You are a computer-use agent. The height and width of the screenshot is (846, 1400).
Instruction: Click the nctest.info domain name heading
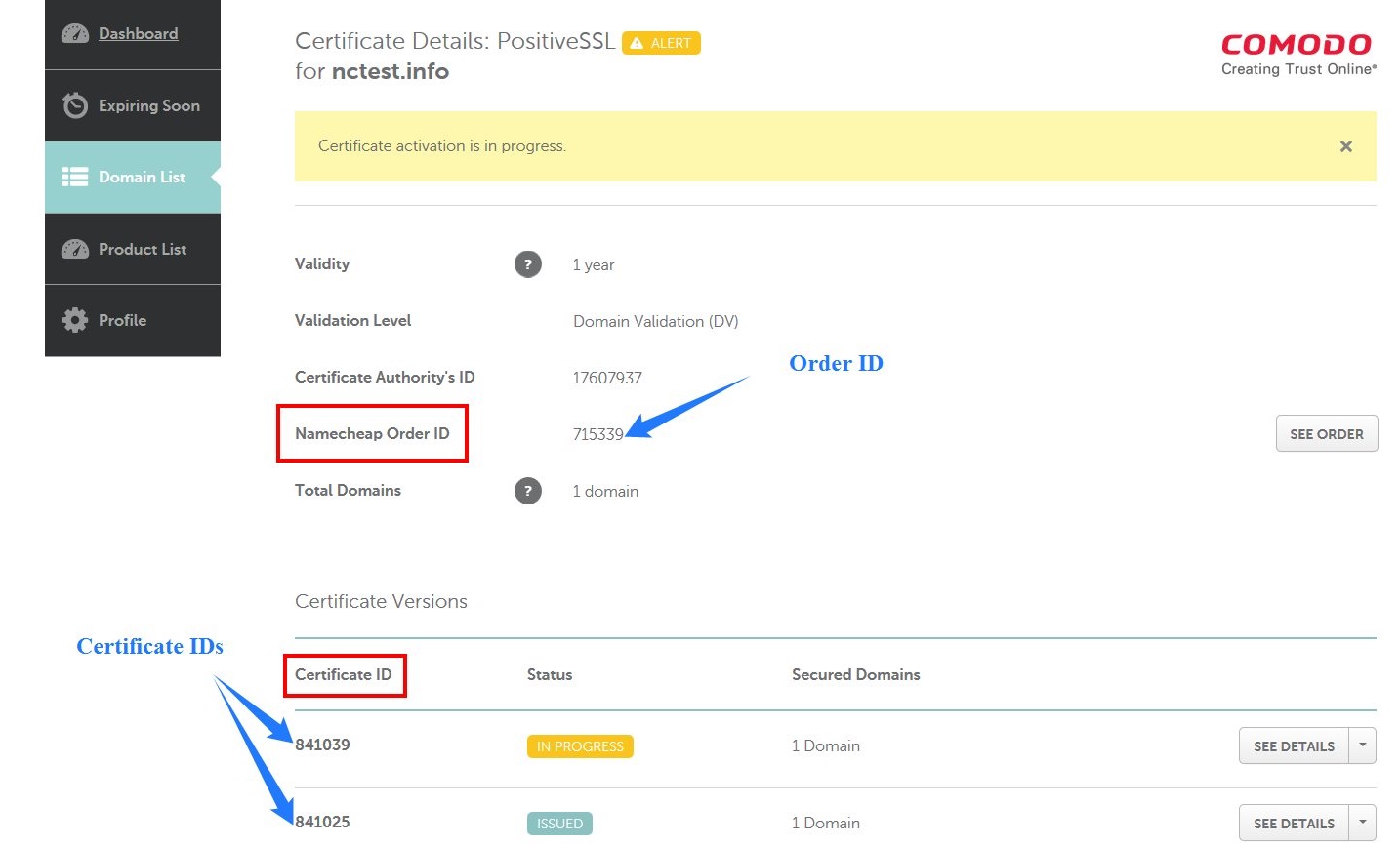tap(391, 71)
